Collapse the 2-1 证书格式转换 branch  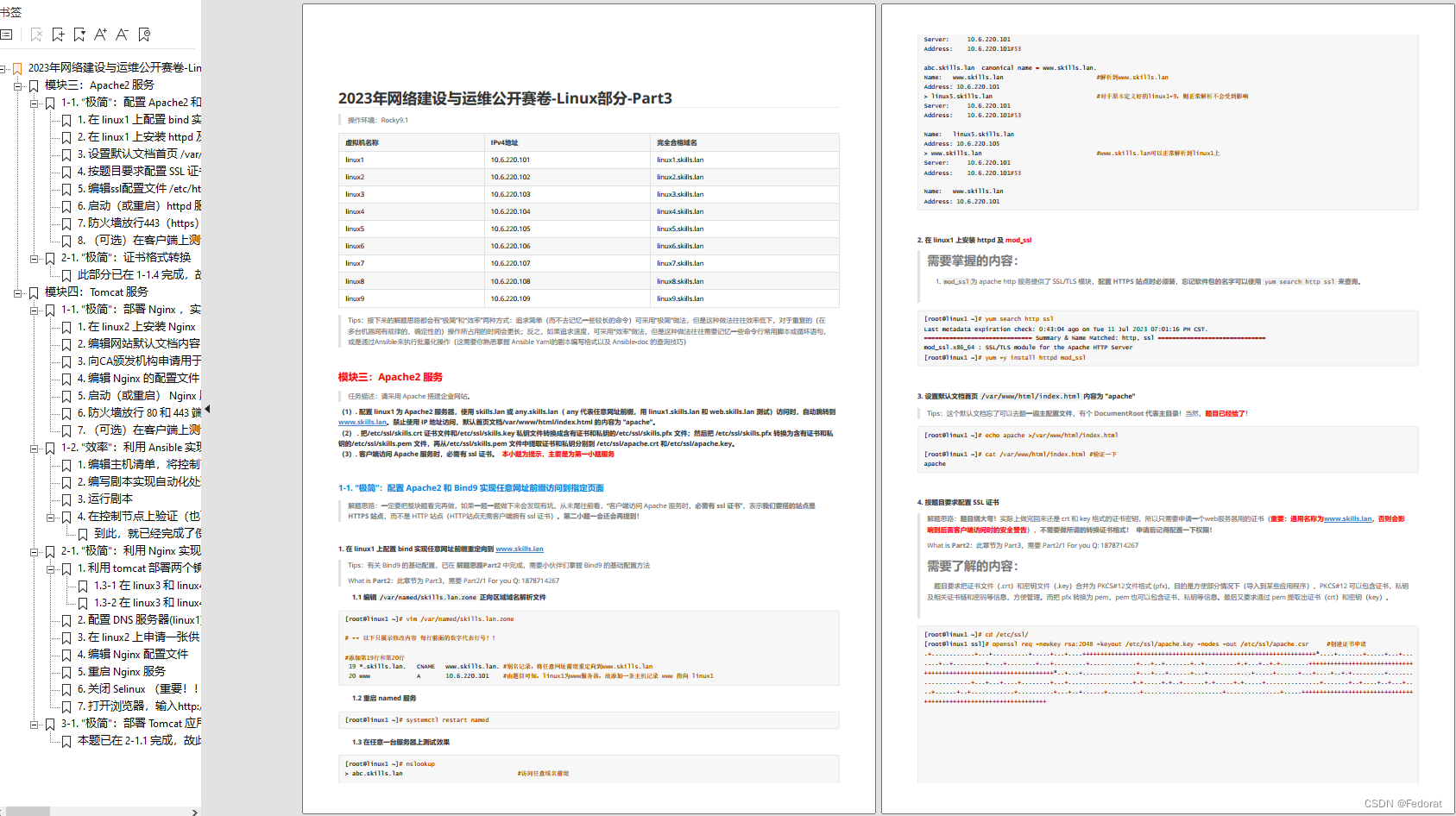[x=33, y=260]
